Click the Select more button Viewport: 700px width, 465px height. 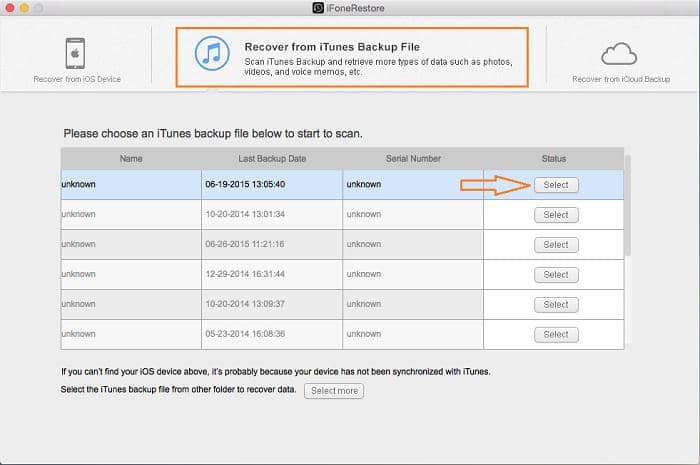(x=334, y=390)
